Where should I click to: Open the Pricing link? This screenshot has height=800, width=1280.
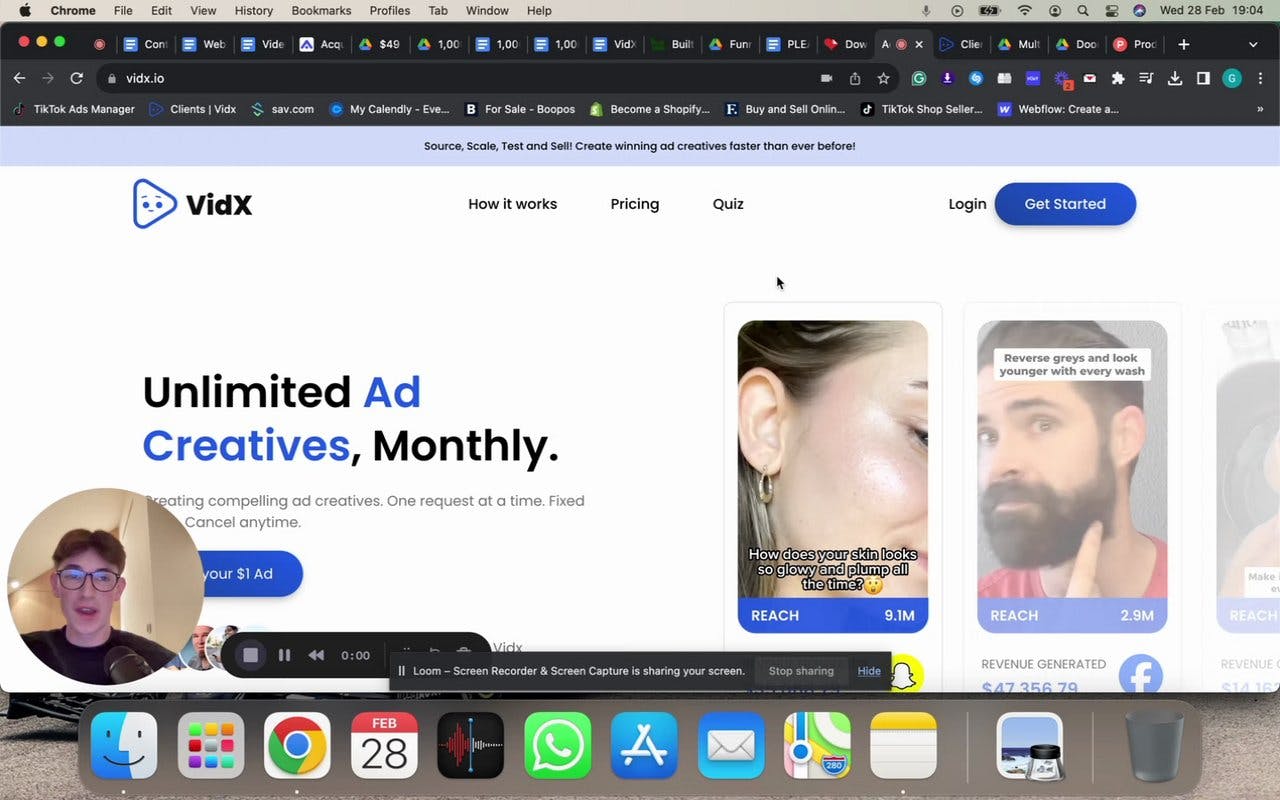pos(635,204)
